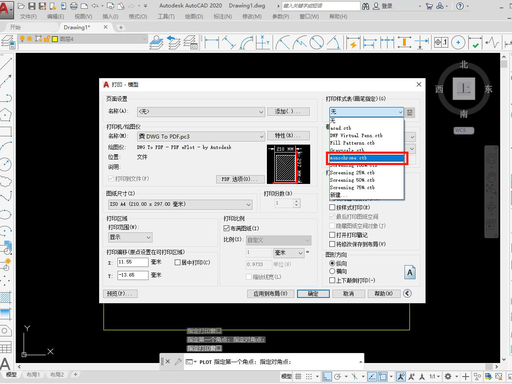
Task: Select the Radius dimension tool icon
Action: 283,43
